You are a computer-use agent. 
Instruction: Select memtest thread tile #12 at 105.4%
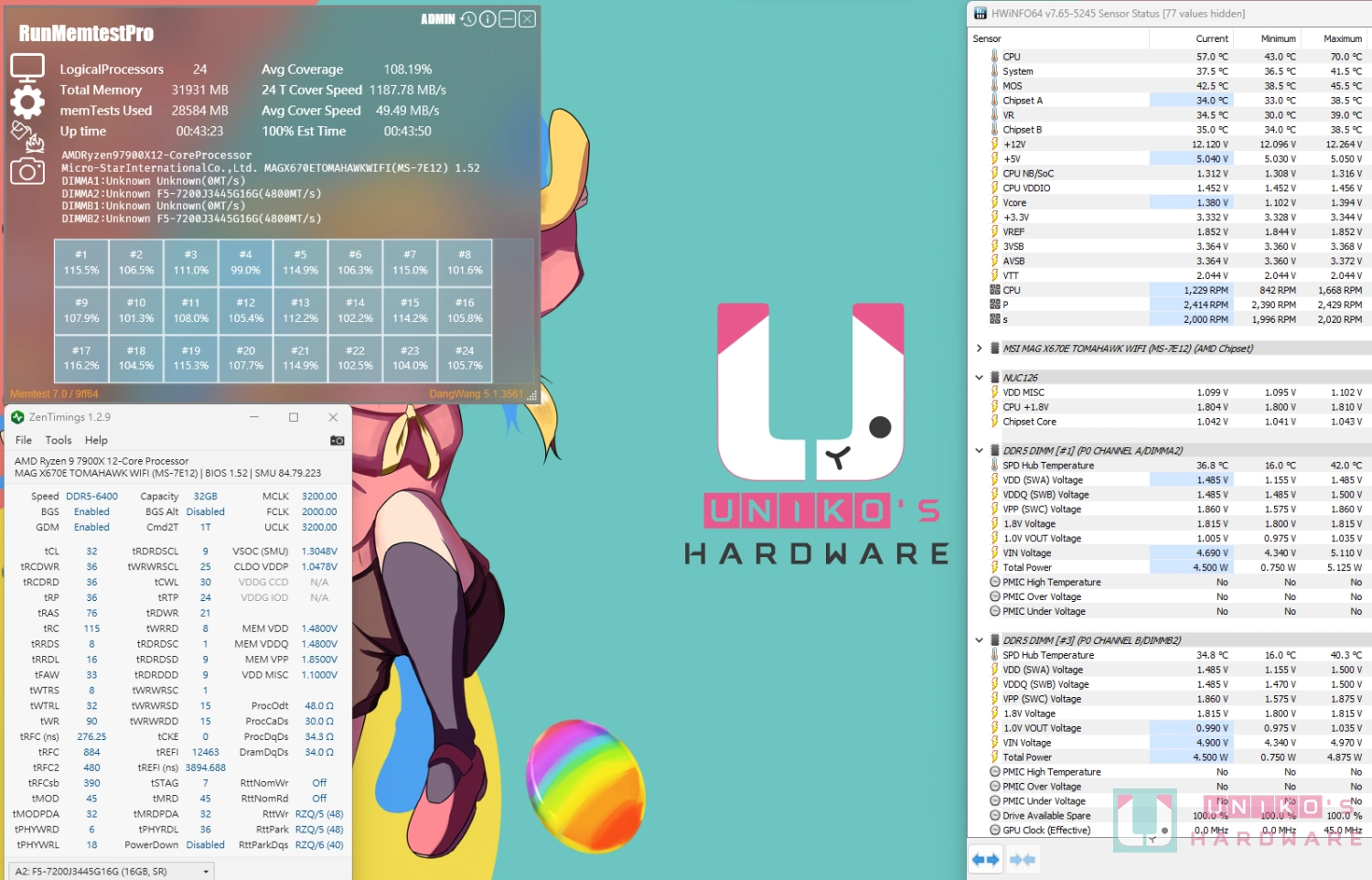tap(246, 310)
